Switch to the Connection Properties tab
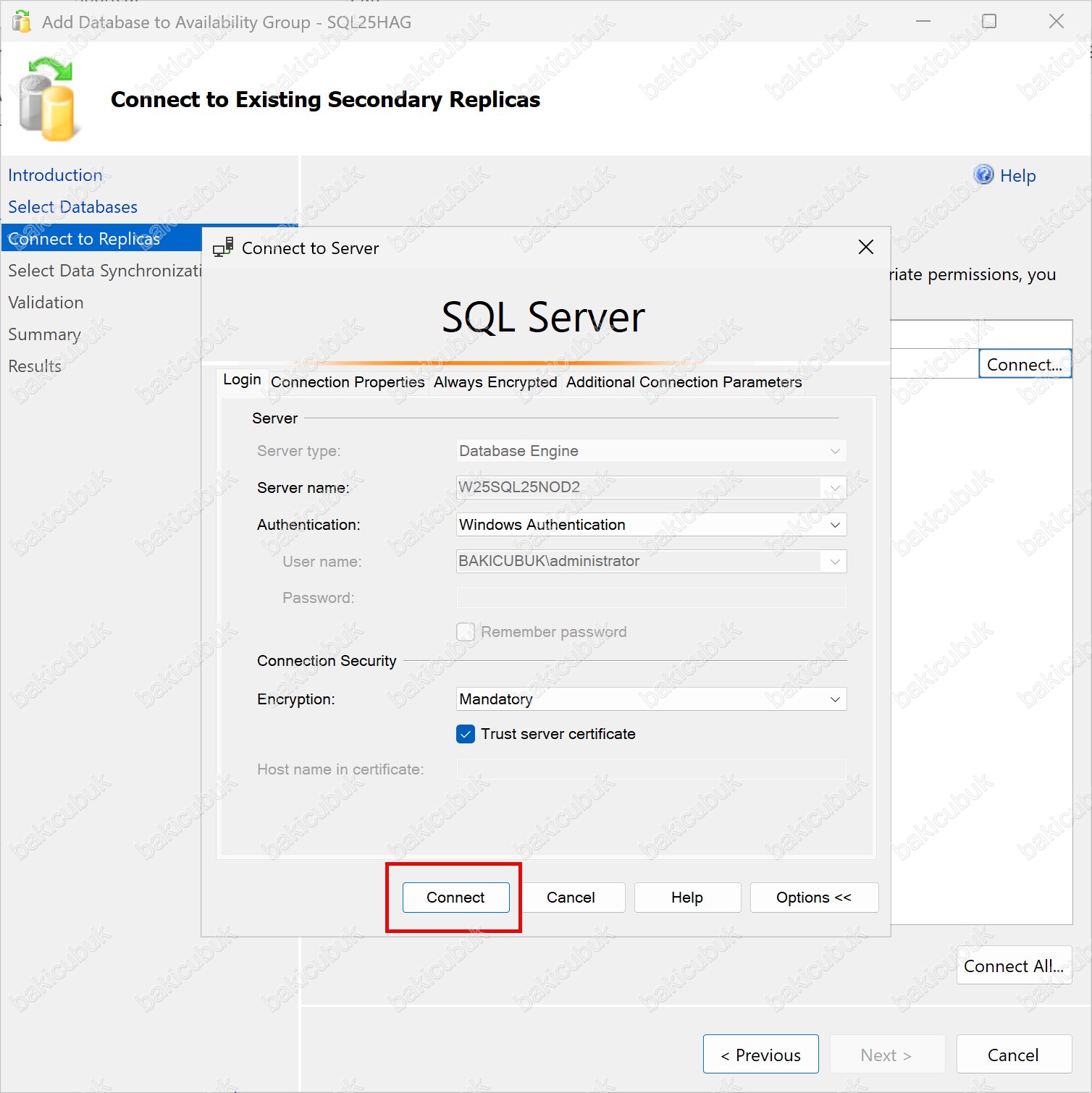 348,382
